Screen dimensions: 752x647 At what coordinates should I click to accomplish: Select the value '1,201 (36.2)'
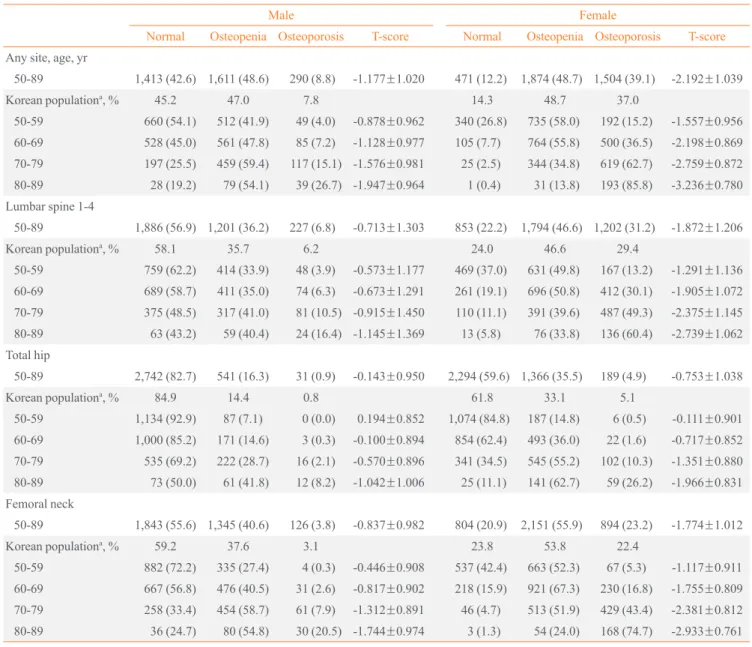tap(238, 228)
